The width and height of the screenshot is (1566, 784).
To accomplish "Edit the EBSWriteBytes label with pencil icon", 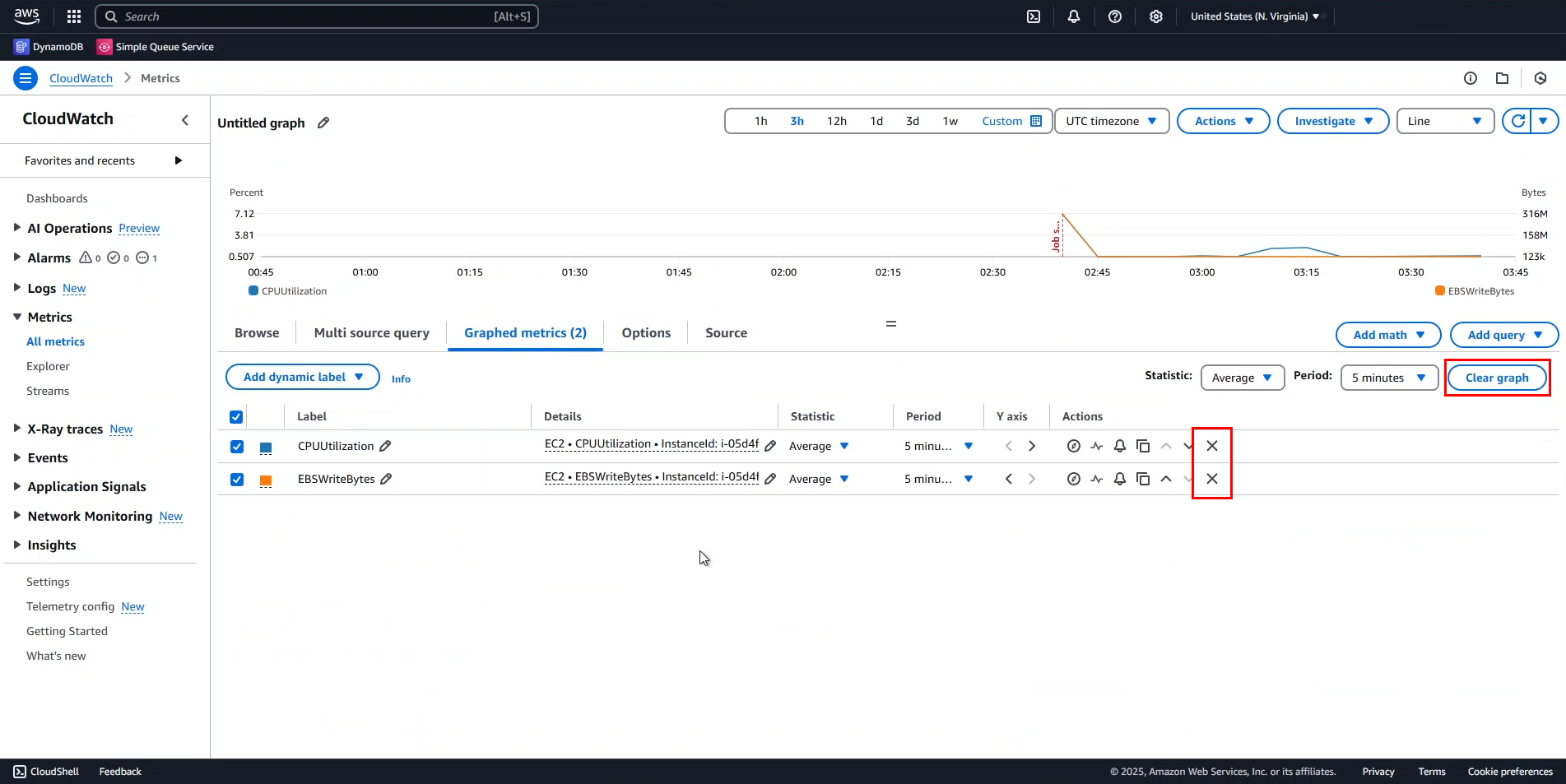I will (386, 479).
